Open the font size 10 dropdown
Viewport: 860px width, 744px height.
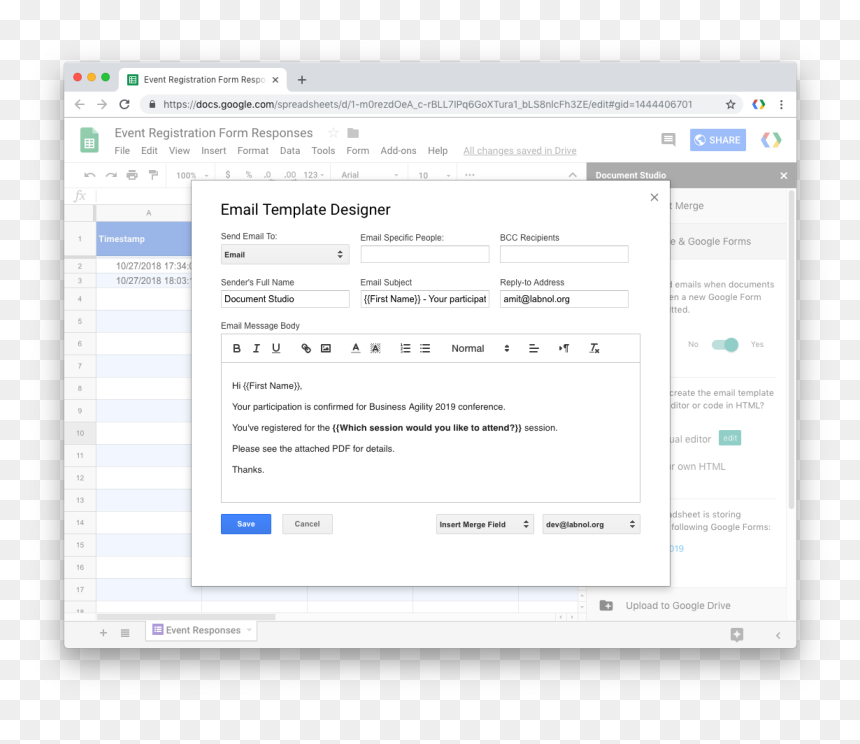[x=434, y=175]
